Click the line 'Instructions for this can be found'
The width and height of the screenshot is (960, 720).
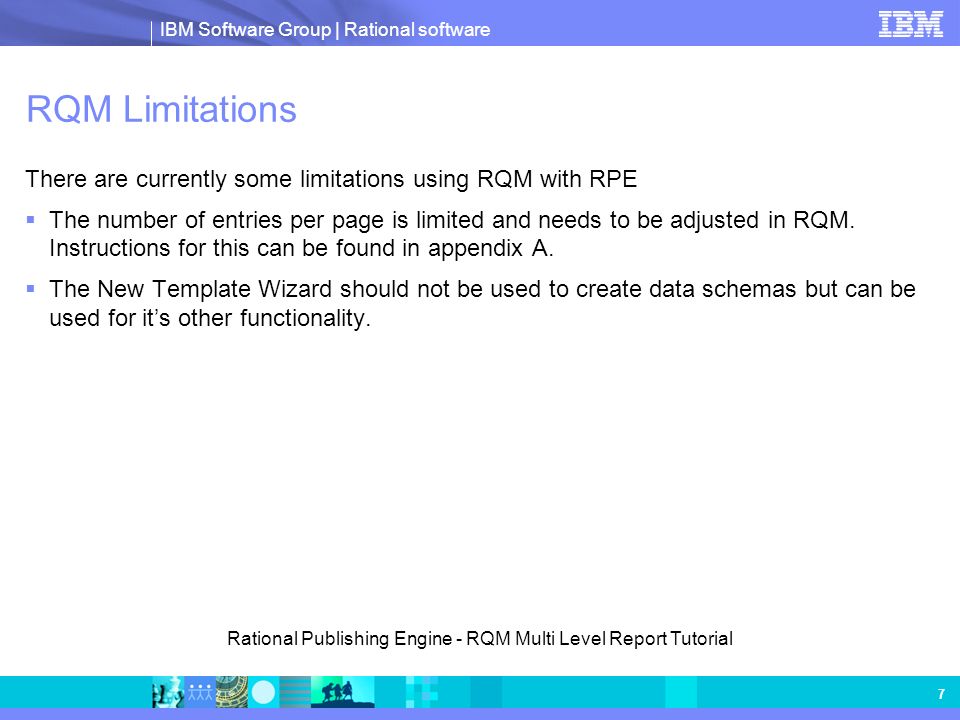301,248
